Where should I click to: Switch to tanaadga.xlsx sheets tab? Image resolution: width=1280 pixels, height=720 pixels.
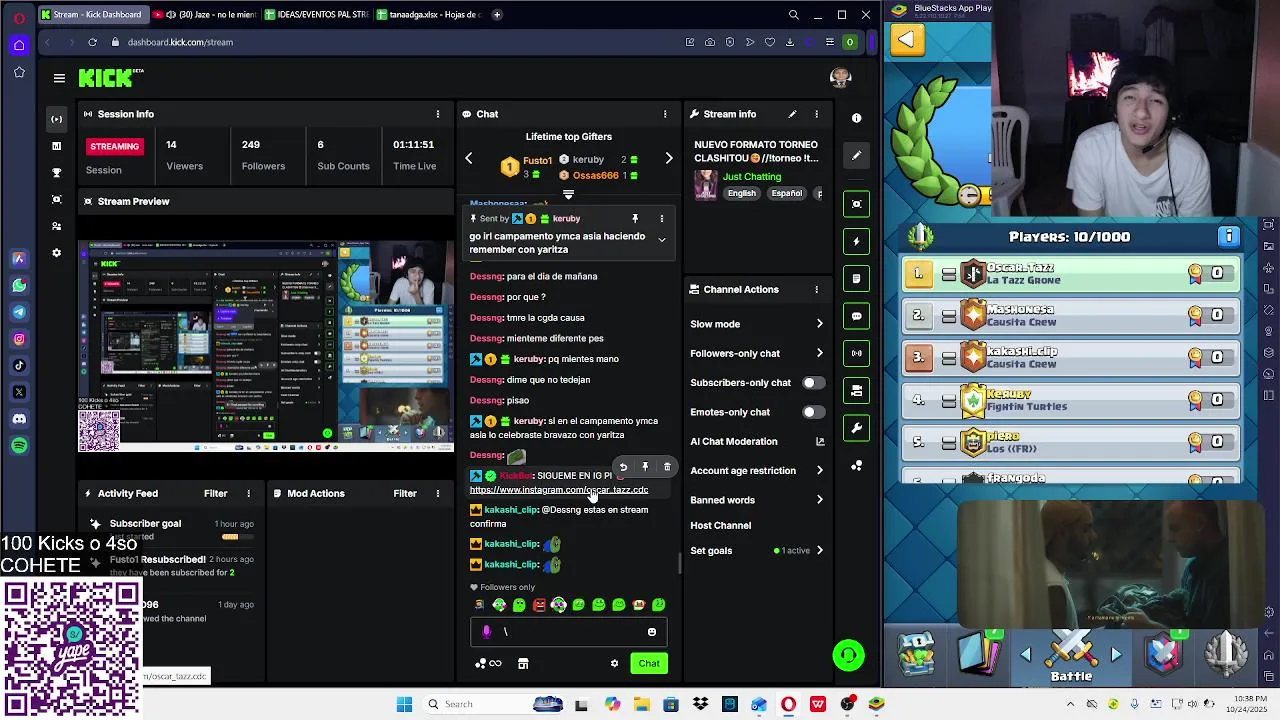tap(430, 15)
